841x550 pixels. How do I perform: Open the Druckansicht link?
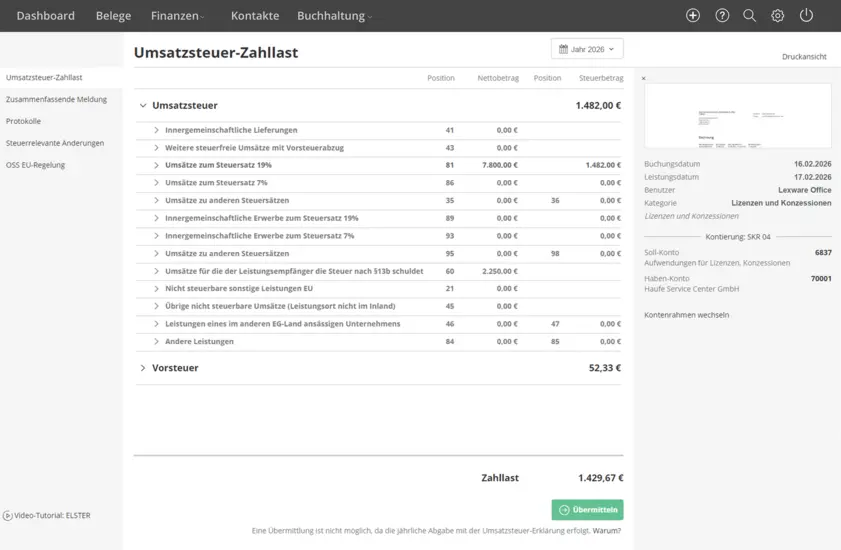click(x=804, y=57)
